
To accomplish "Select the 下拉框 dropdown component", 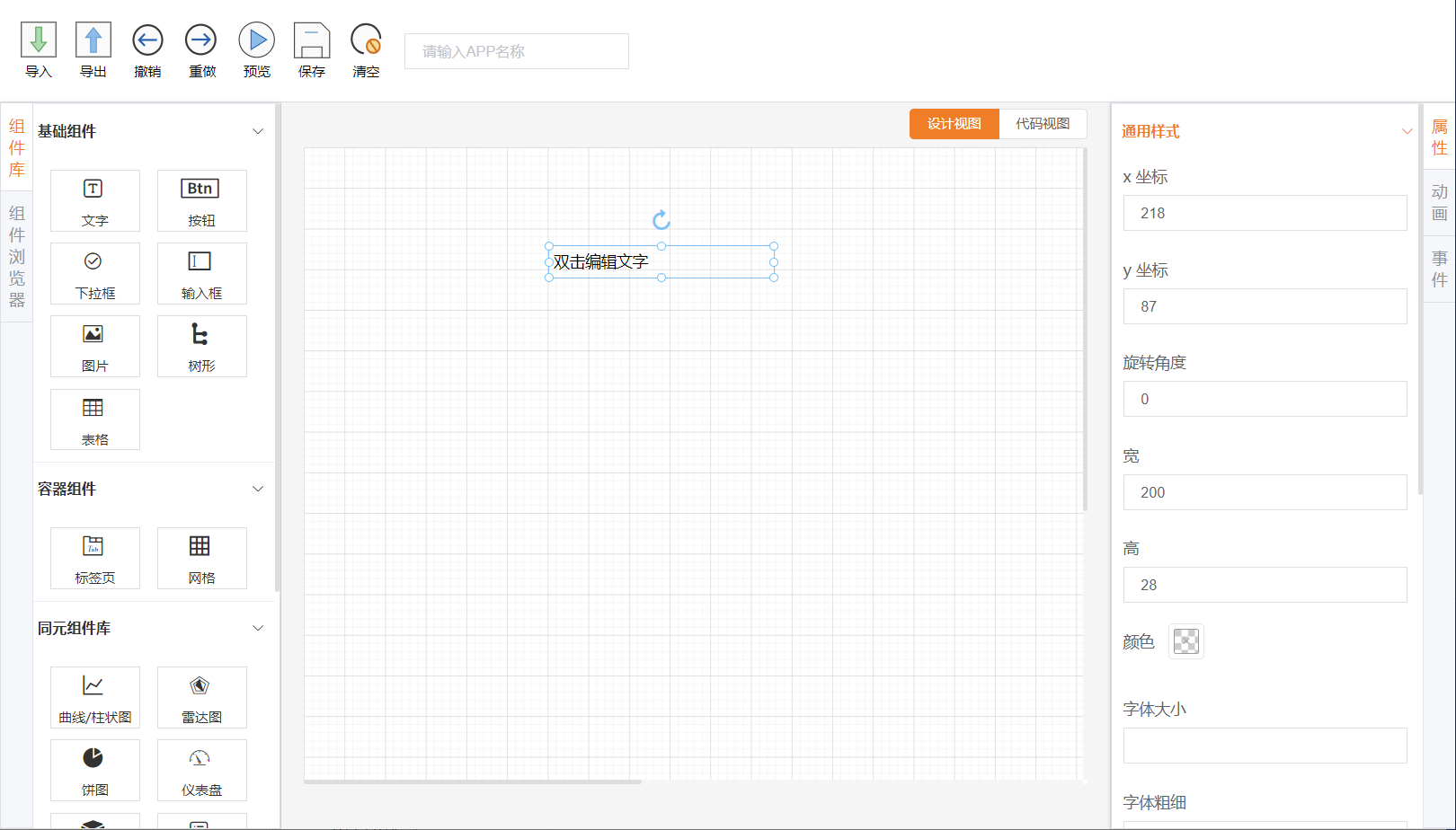I will [x=95, y=273].
